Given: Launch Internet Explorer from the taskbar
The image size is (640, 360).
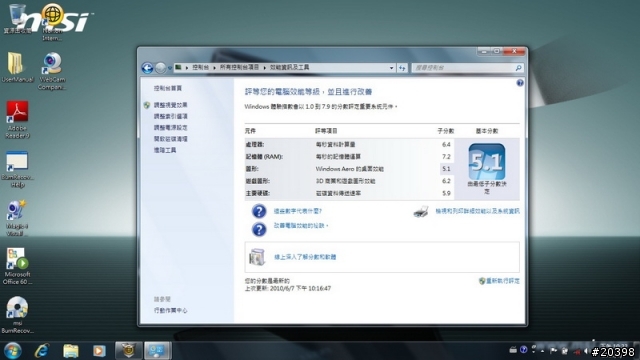Looking at the screenshot, I should [x=42, y=351].
